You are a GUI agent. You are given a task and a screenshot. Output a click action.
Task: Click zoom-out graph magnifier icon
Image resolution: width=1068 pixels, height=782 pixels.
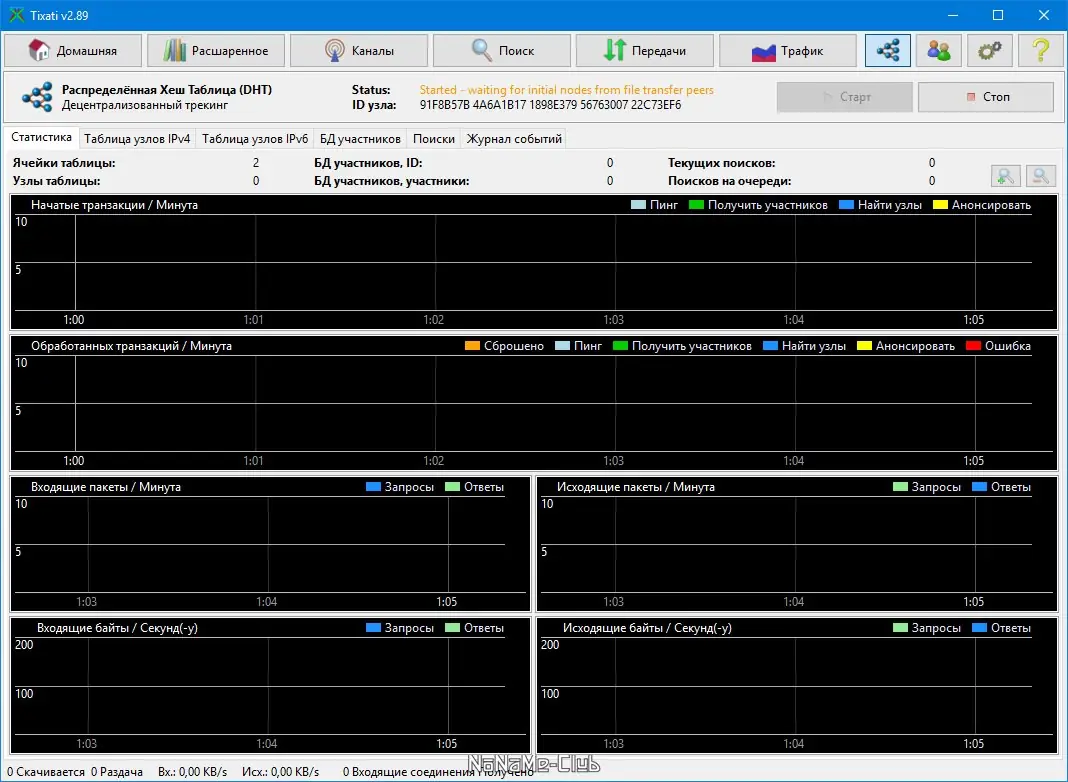[1040, 176]
